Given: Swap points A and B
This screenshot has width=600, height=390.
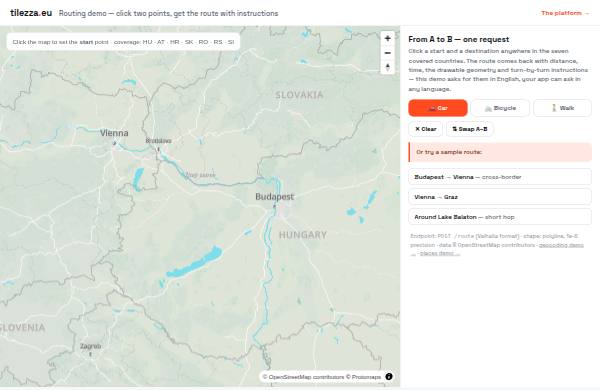Looking at the screenshot, I should [470, 129].
